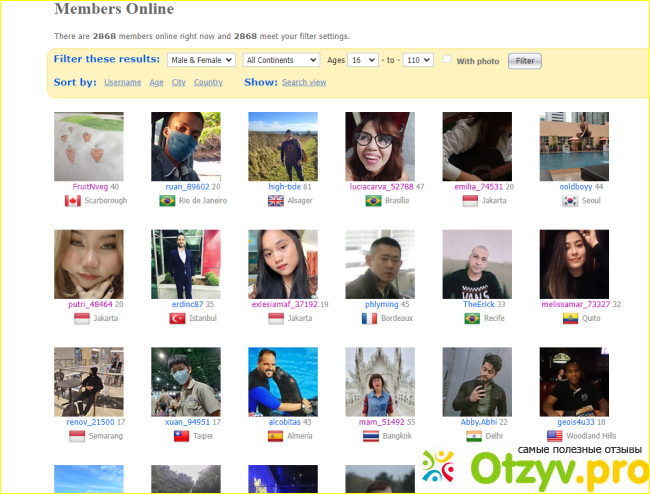Click the France flag beside Bordeaux
This screenshot has width=650, height=494.
[368, 319]
